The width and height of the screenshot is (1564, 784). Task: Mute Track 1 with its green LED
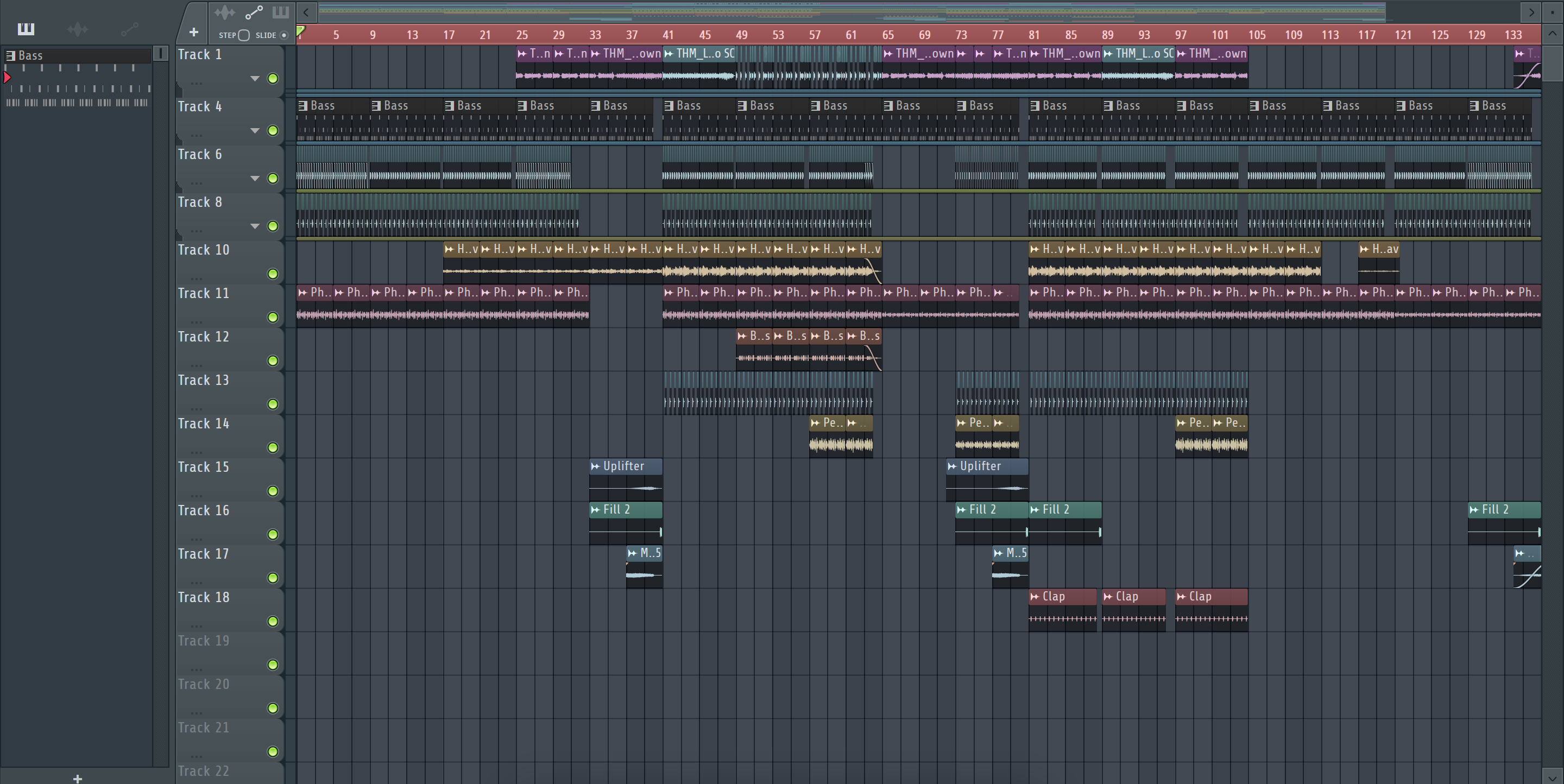[x=273, y=78]
